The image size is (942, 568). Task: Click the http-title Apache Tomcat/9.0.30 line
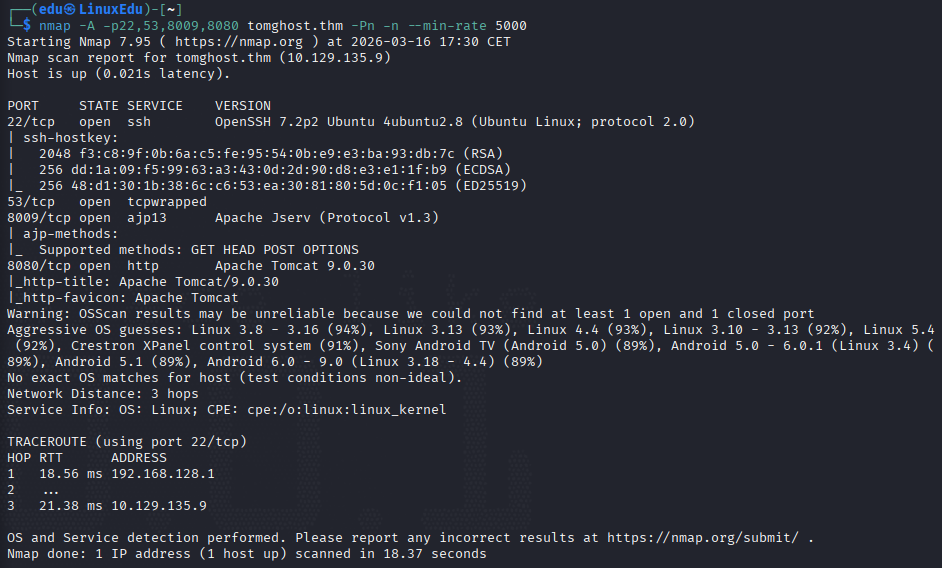143,282
